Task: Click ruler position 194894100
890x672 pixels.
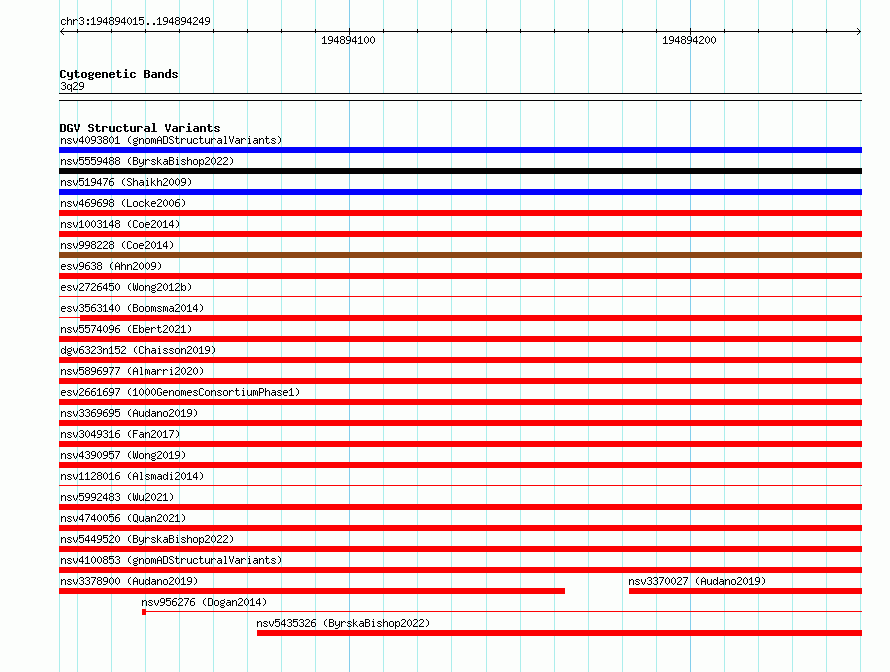Action: coord(349,40)
